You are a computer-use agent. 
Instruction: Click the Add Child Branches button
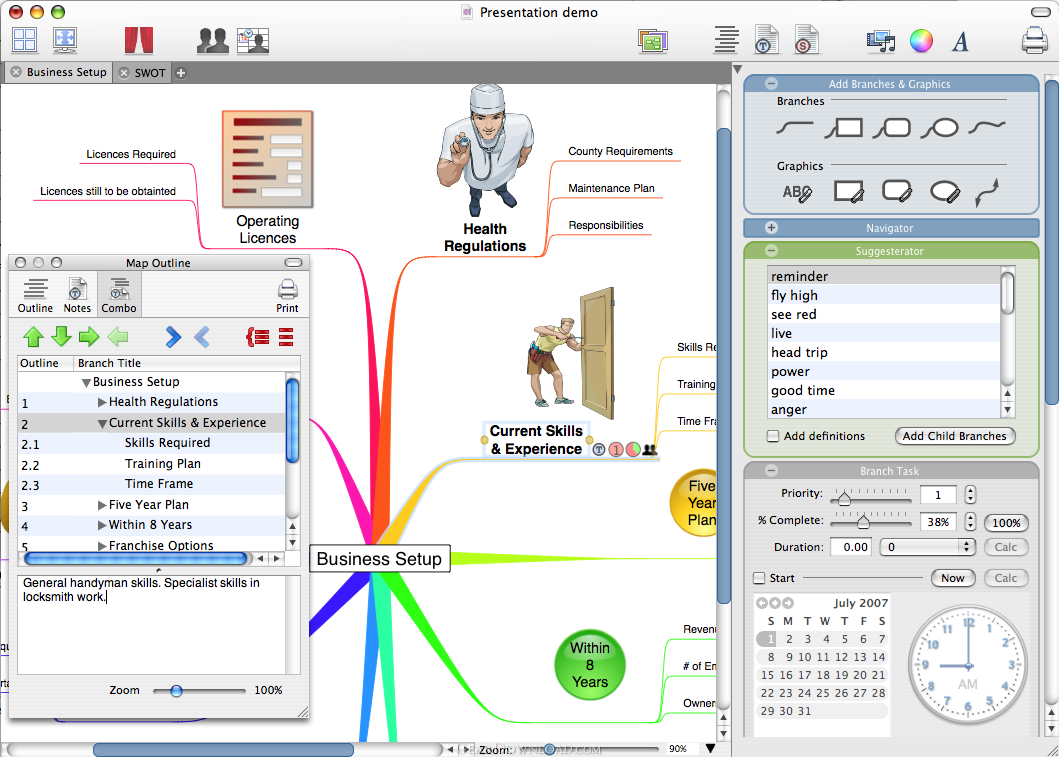(x=954, y=436)
